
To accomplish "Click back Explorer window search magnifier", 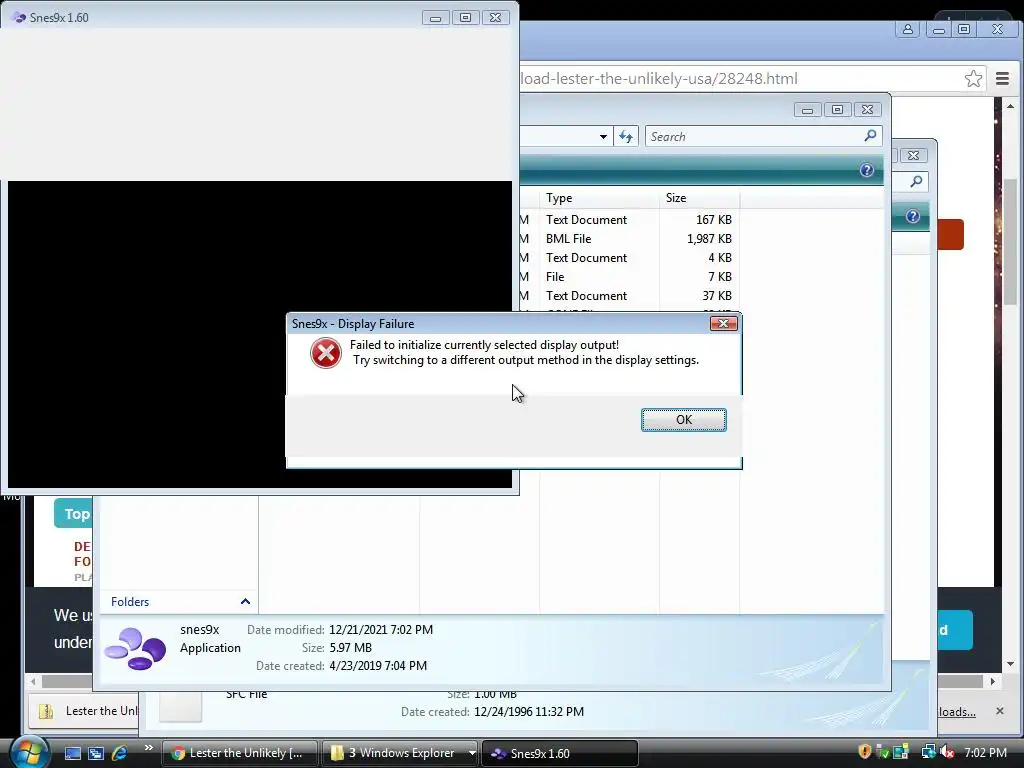I will coord(916,182).
